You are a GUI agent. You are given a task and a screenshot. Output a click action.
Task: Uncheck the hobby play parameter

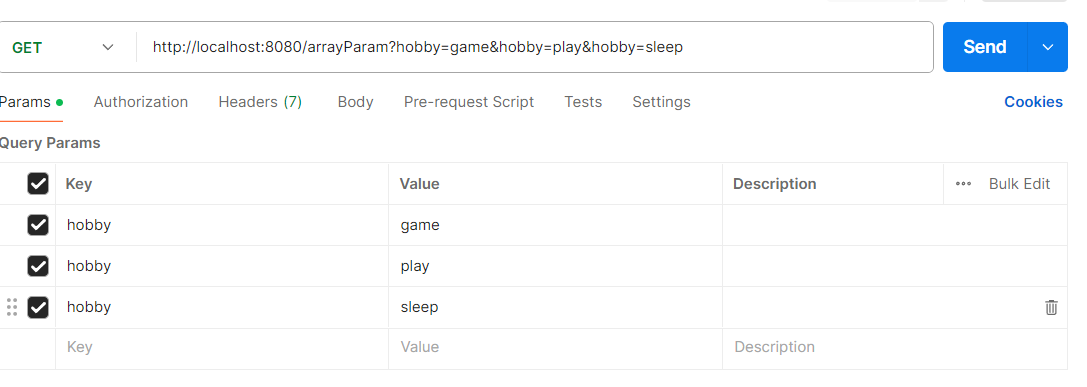(x=38, y=266)
